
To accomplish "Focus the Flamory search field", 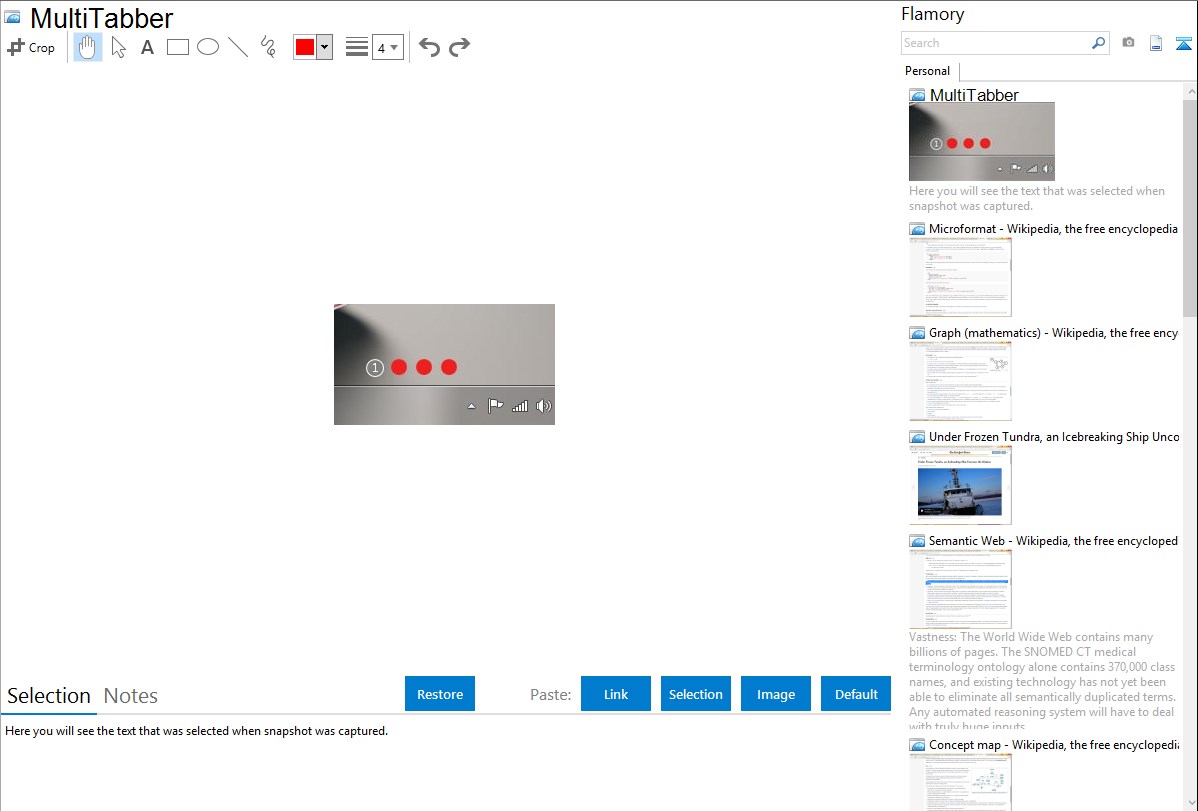I will (x=996, y=43).
